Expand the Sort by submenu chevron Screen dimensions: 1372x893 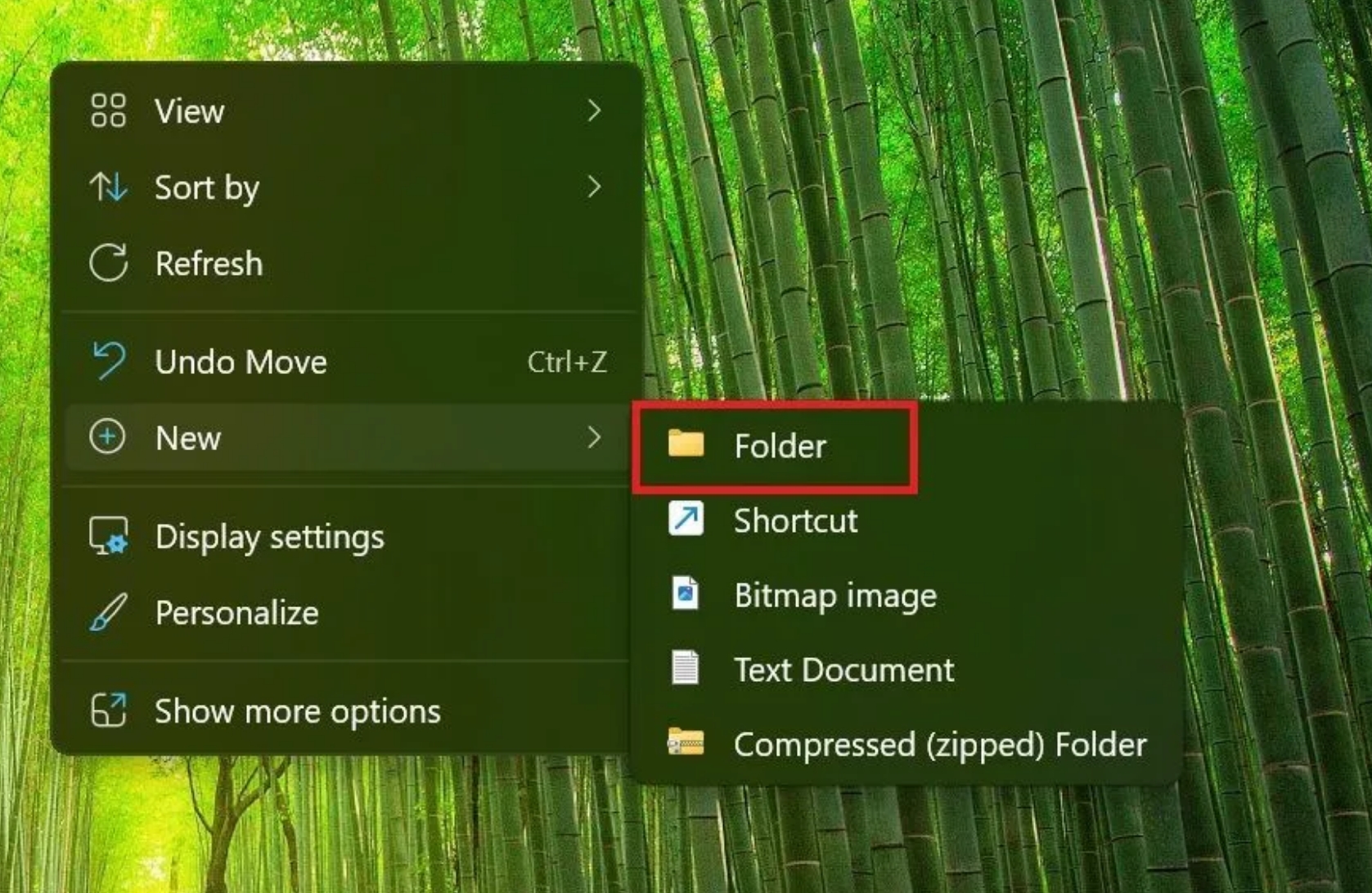pos(594,187)
